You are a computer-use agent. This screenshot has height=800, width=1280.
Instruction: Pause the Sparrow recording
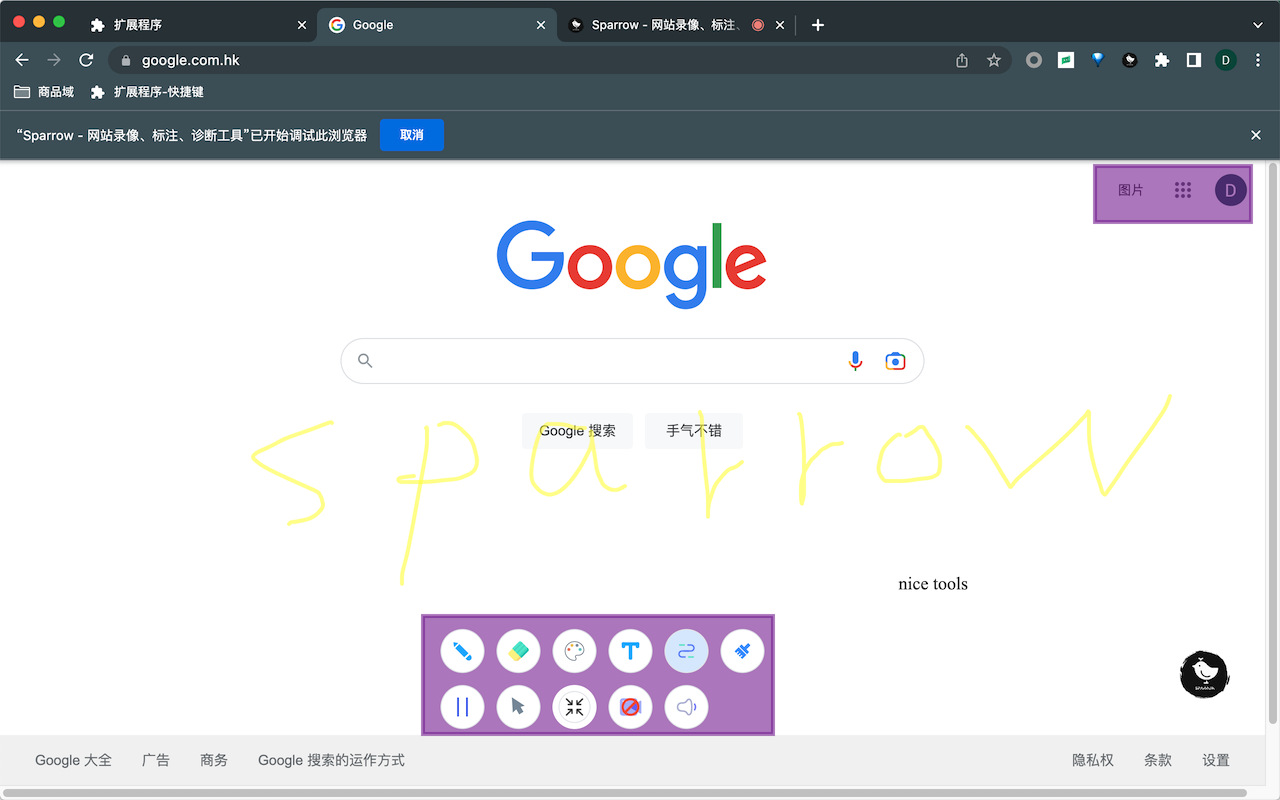tap(462, 707)
